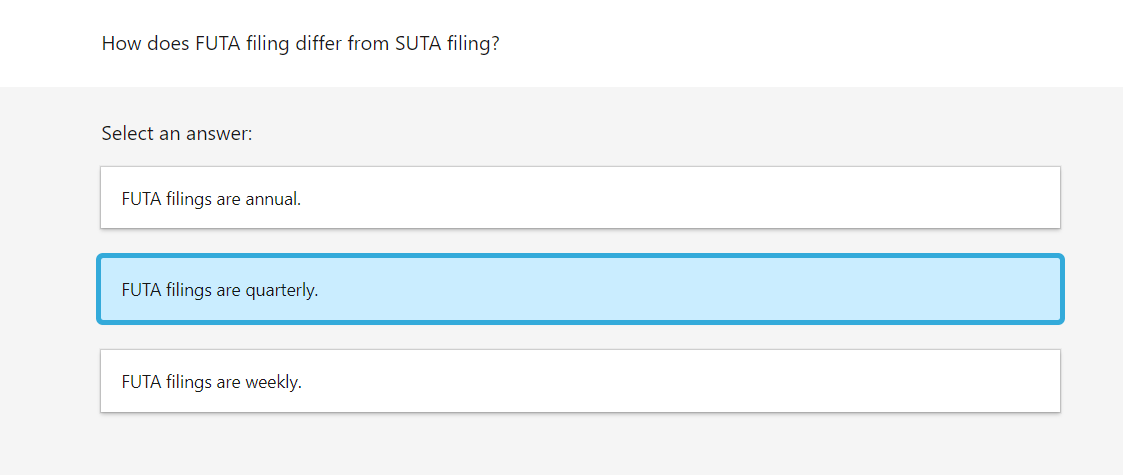
Task: Click the first of three answer choices
Action: pyautogui.click(x=580, y=198)
